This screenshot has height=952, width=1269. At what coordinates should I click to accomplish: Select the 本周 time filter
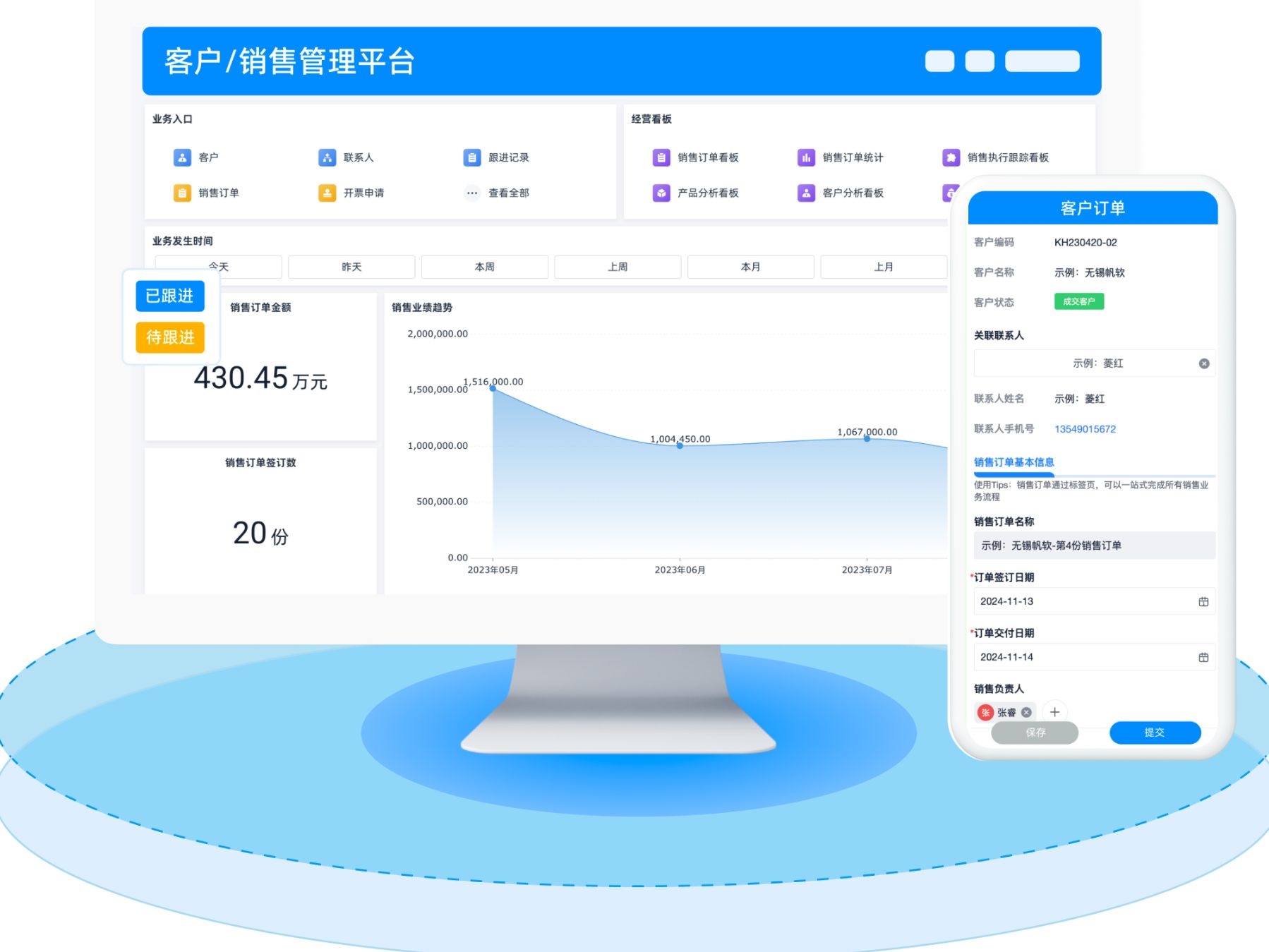click(485, 267)
